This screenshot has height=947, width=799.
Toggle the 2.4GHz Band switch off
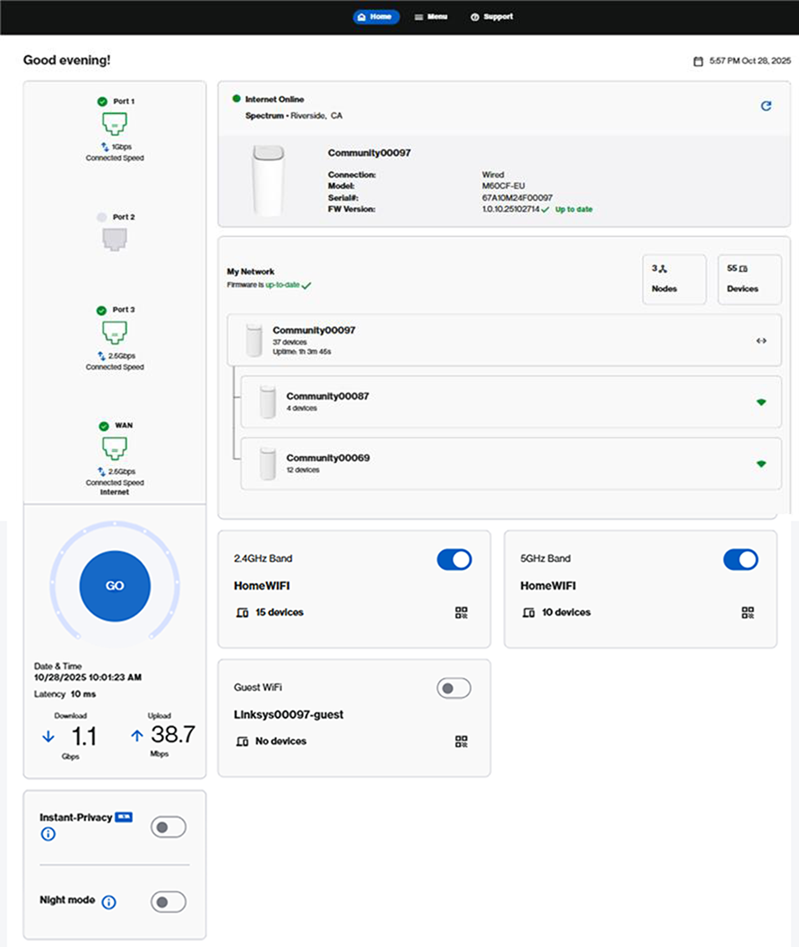(x=454, y=559)
